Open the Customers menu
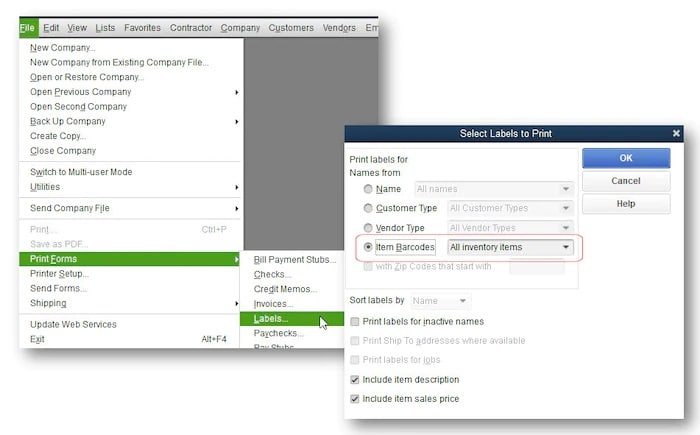Image resolution: width=700 pixels, height=435 pixels. (291, 28)
